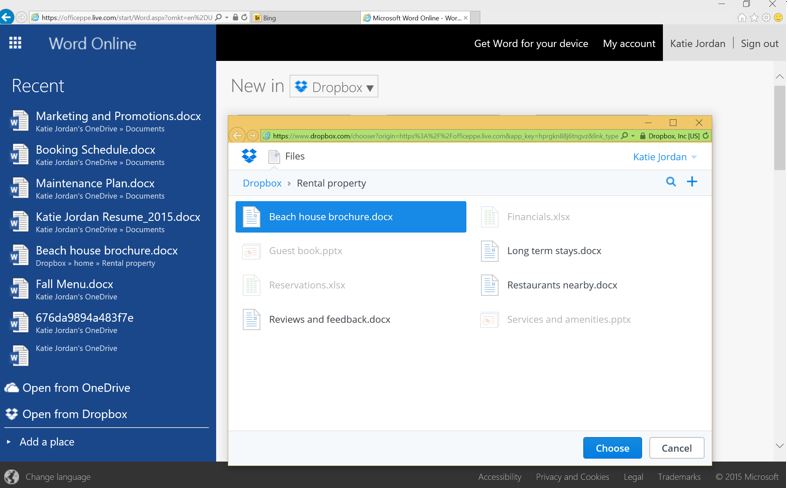Screen dimensions: 788x488
Task: Click the Dropbox breadcrumb link
Action: [x=262, y=183]
